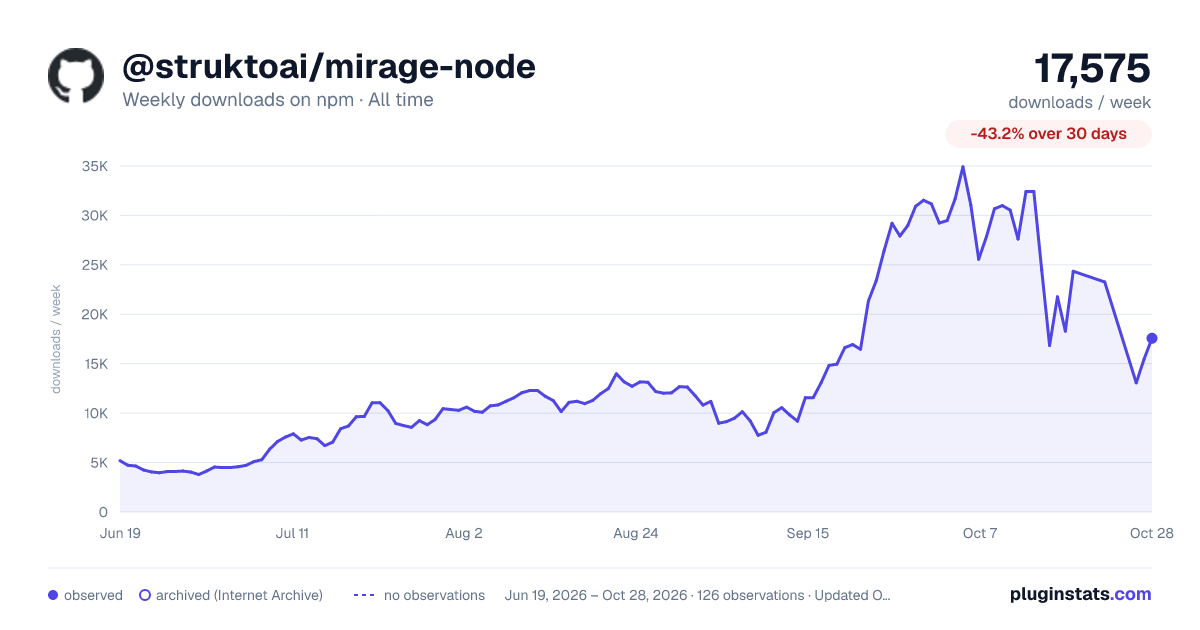Click the hollow 'archived' legend marker
Screen dimensions: 1200x630
pyautogui.click(x=145, y=595)
